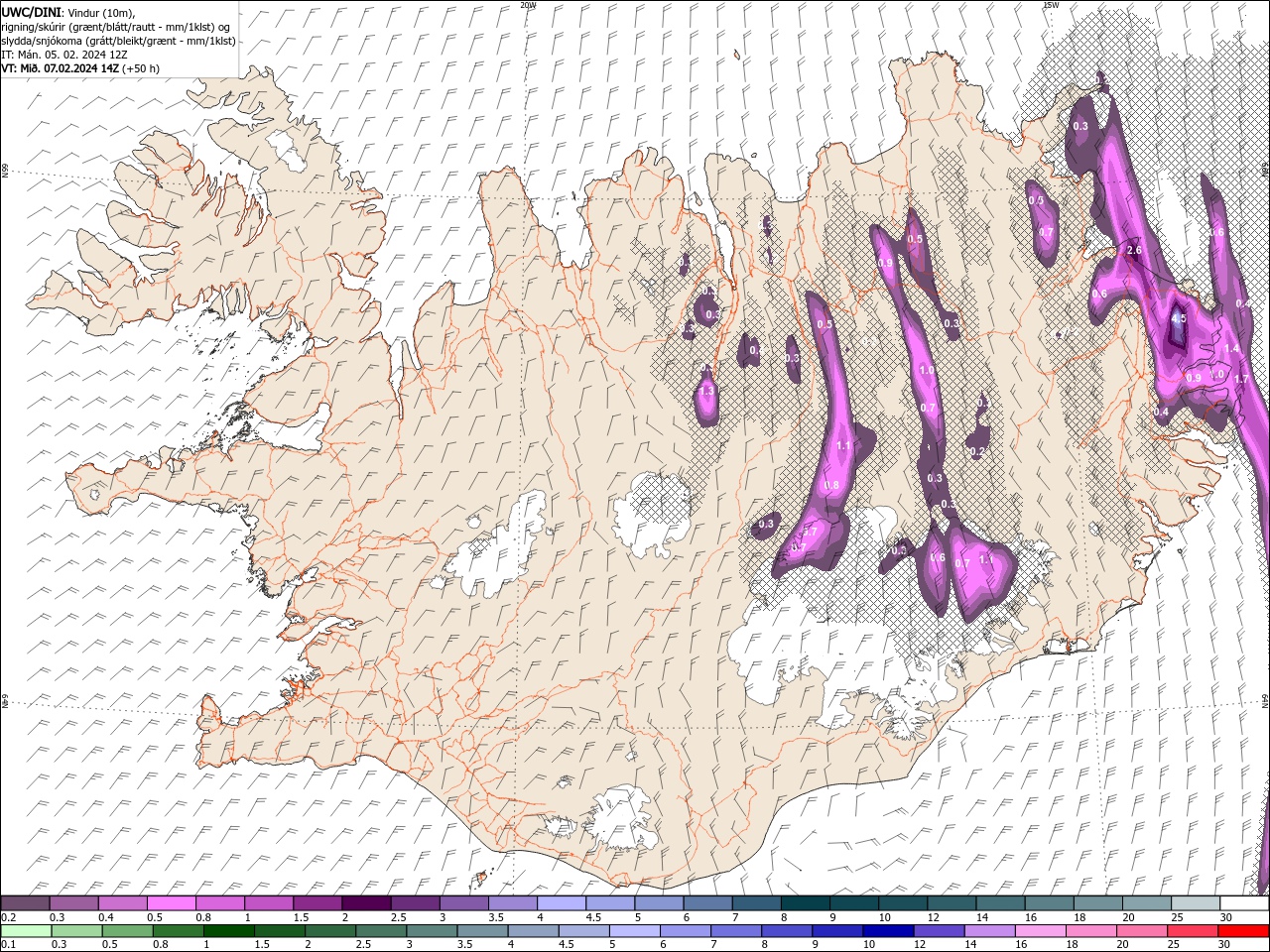The height and width of the screenshot is (952, 1270).
Task: Pick the deep purple snow swatch after 2
Action: pos(366,903)
